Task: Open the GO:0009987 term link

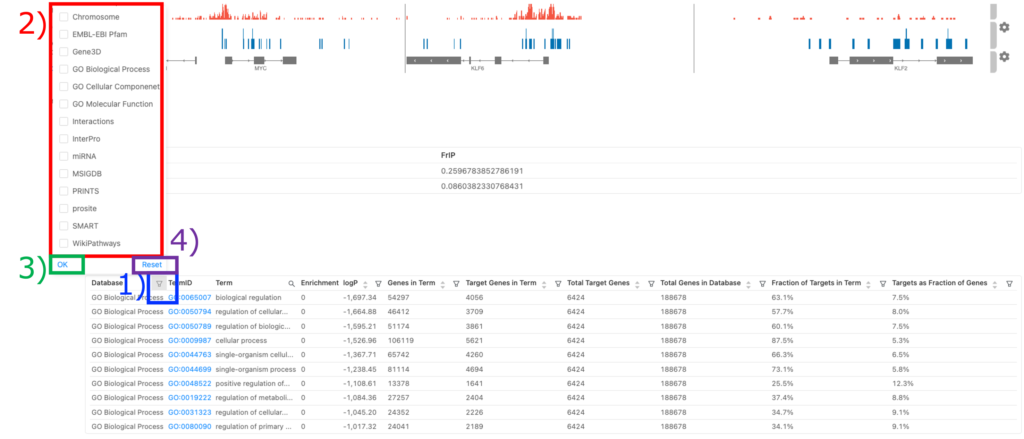Action: click(x=189, y=340)
